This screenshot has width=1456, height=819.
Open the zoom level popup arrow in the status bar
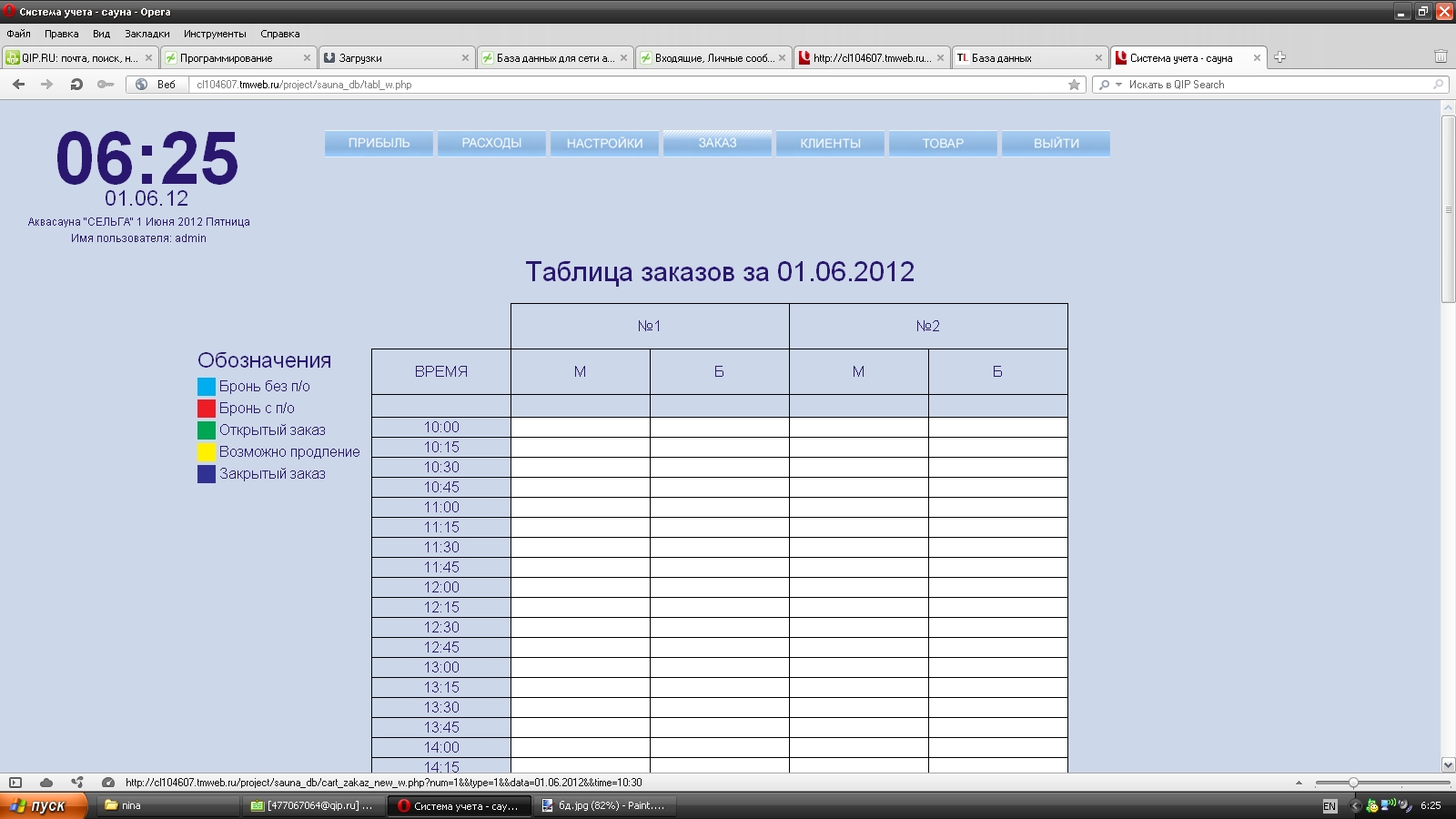tap(1299, 783)
